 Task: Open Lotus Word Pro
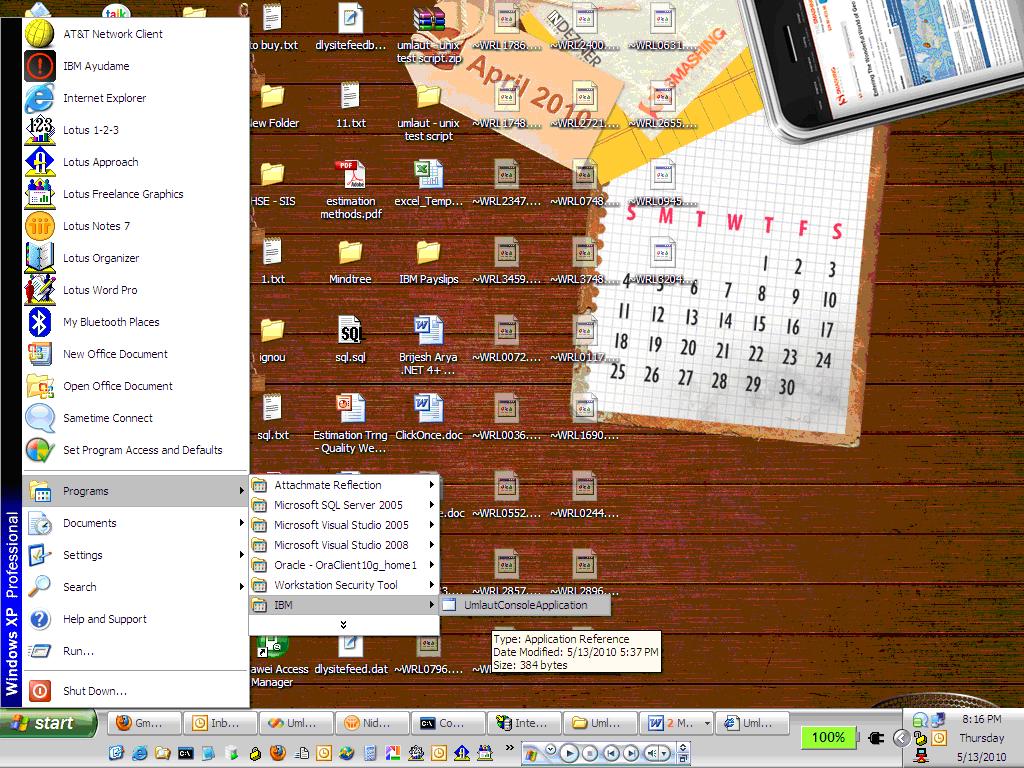pyautogui.click(x=136, y=290)
